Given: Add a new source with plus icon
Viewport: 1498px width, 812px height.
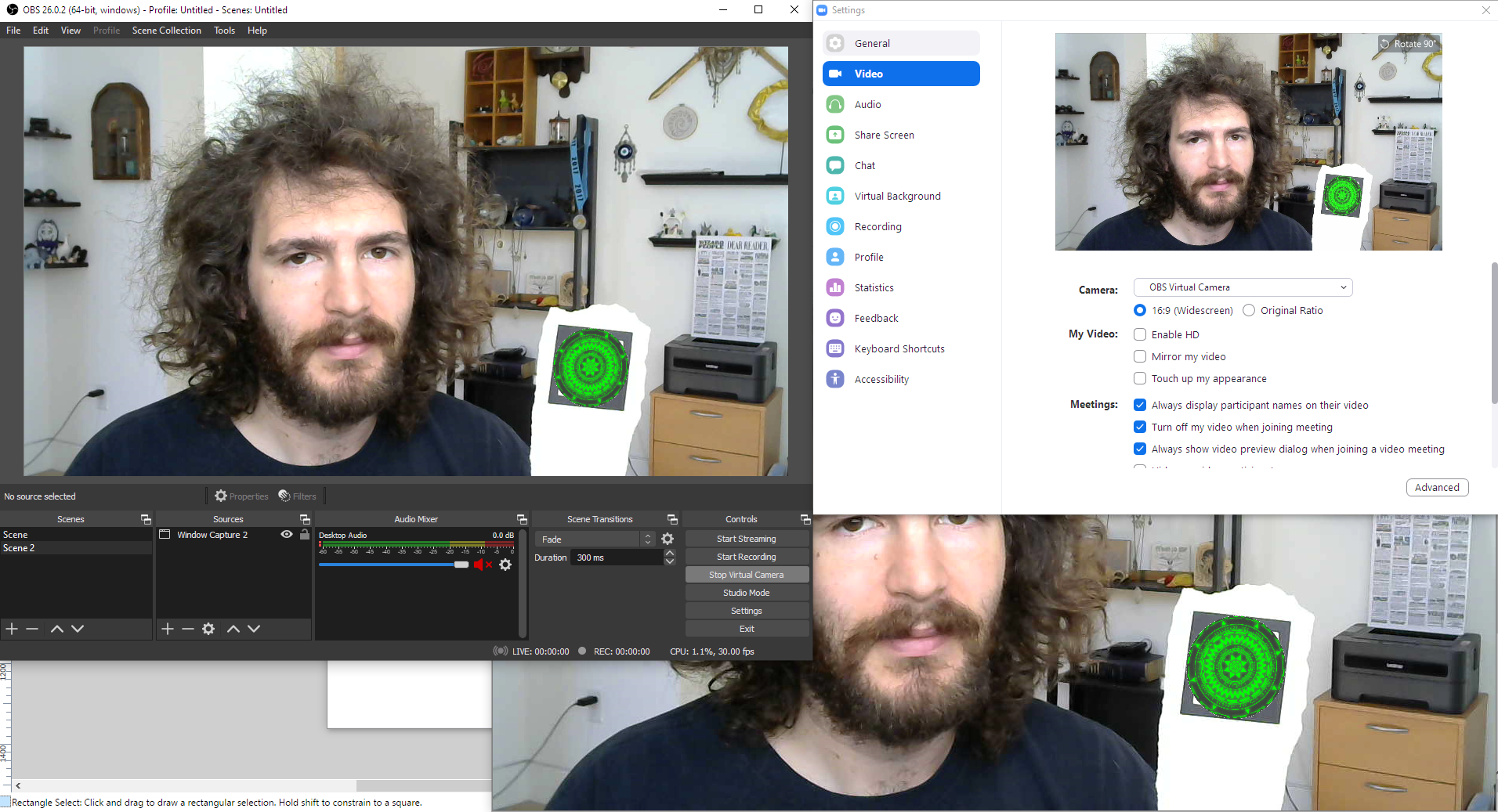Looking at the screenshot, I should click(x=167, y=629).
